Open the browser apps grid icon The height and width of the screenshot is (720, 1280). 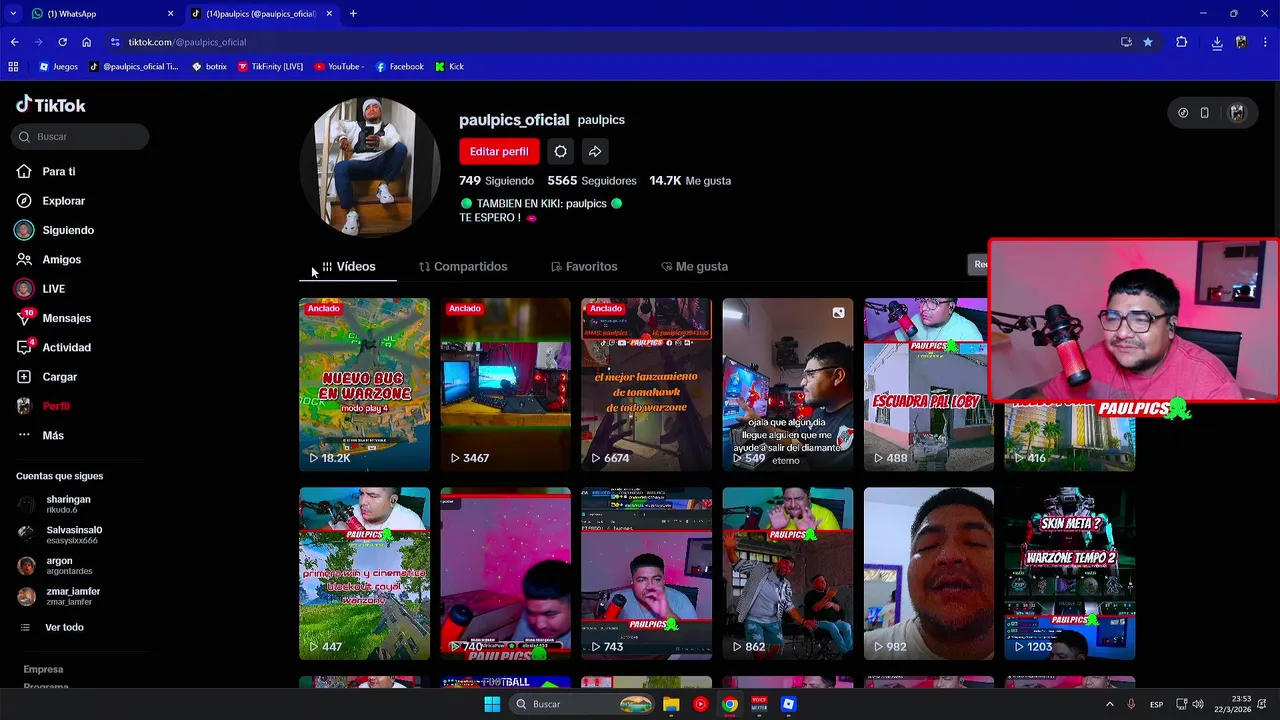click(x=13, y=67)
